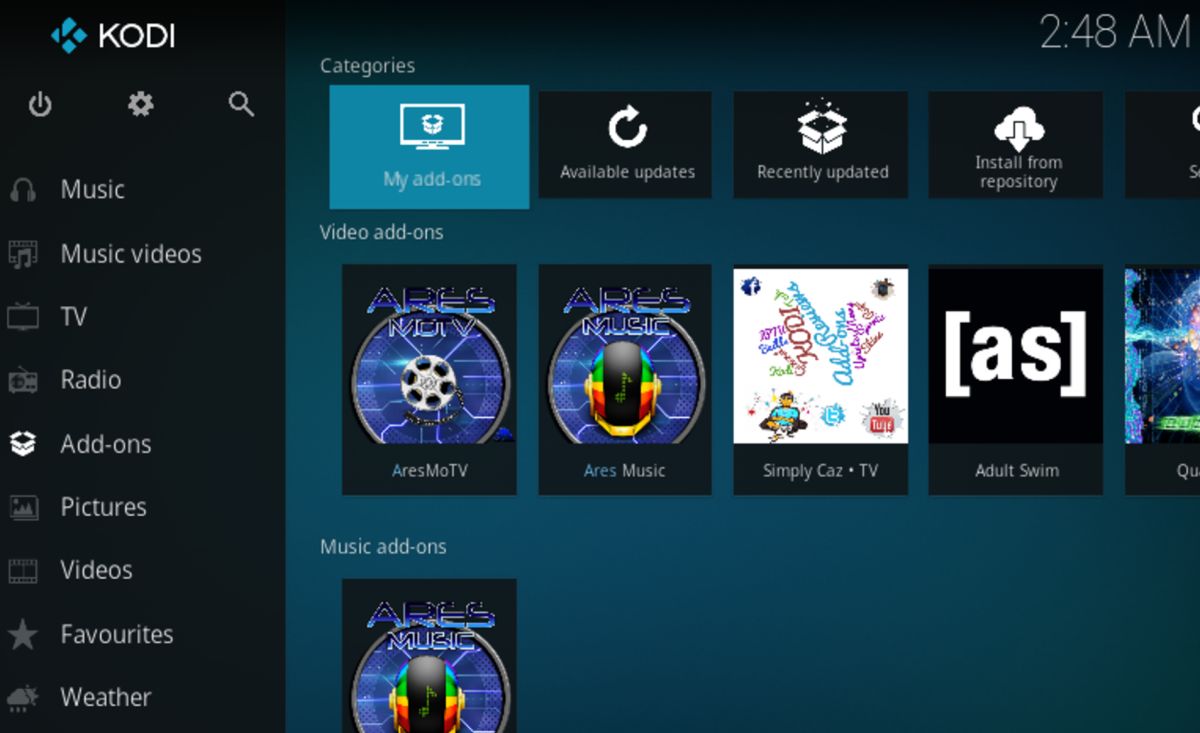Select TV in the sidebar
Image resolution: width=1200 pixels, height=733 pixels.
[73, 317]
